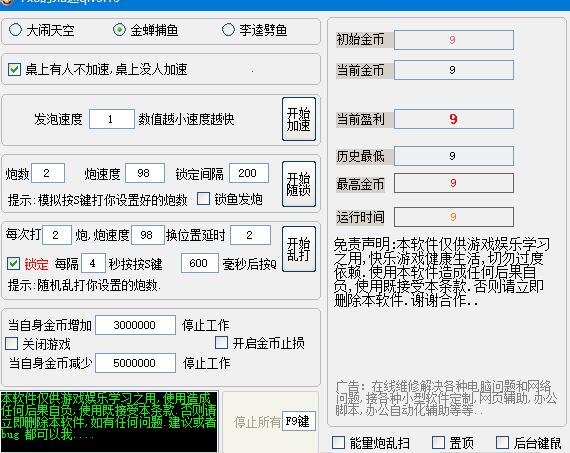Click the 停止所有 label

click(257, 422)
